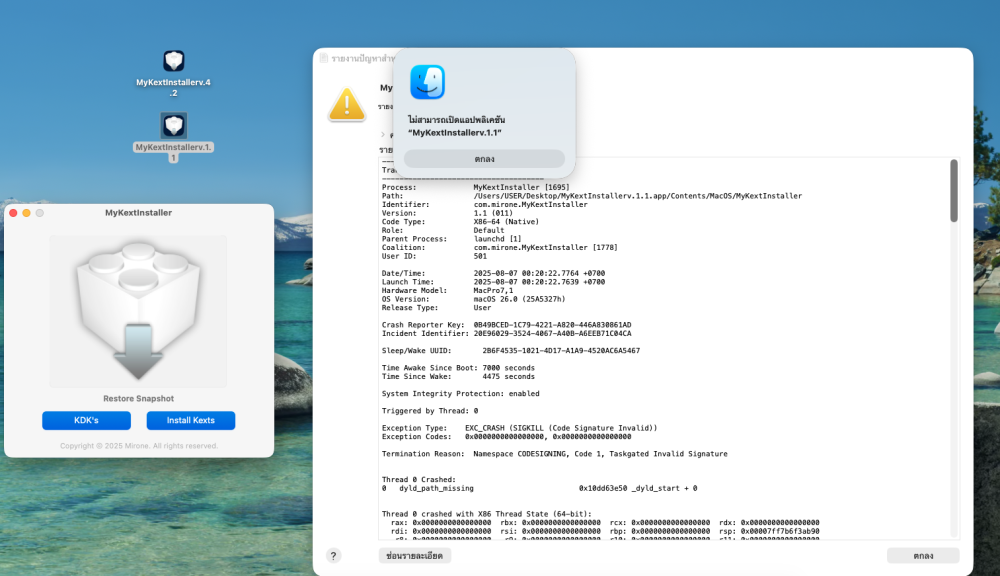1000x576 pixels.
Task: Click the Launch Time line
Action: pos(494,282)
